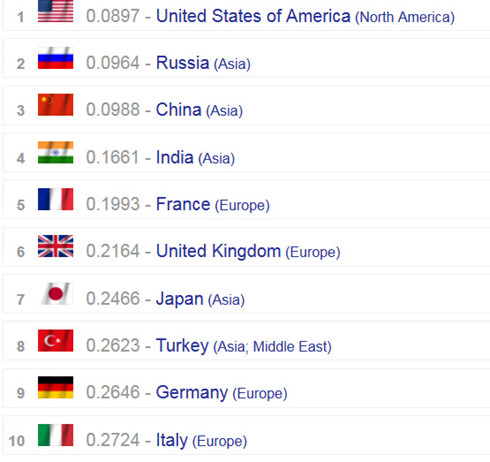Click the United States flag icon

[x=55, y=11]
